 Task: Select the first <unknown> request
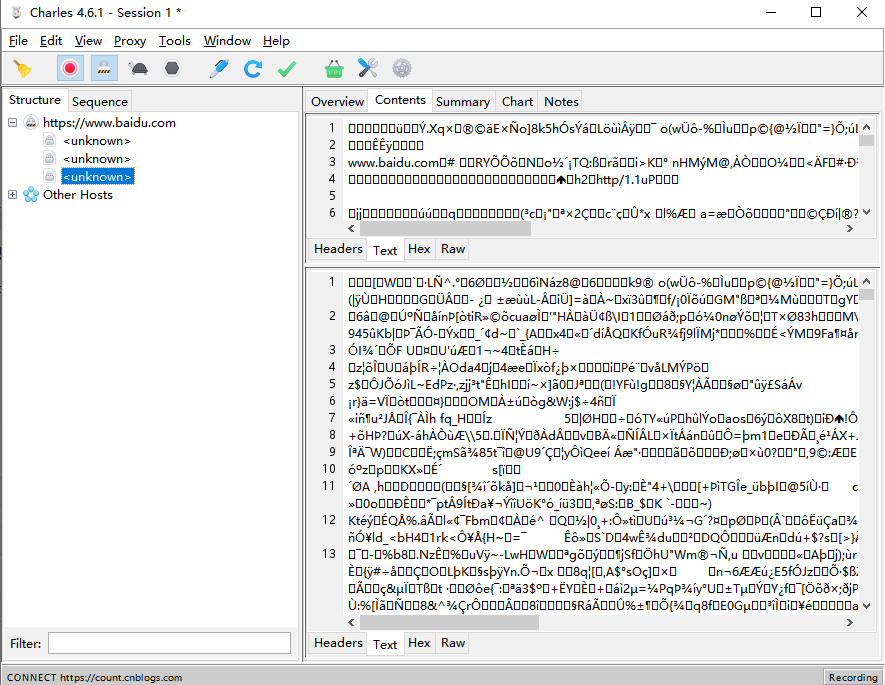click(x=97, y=140)
